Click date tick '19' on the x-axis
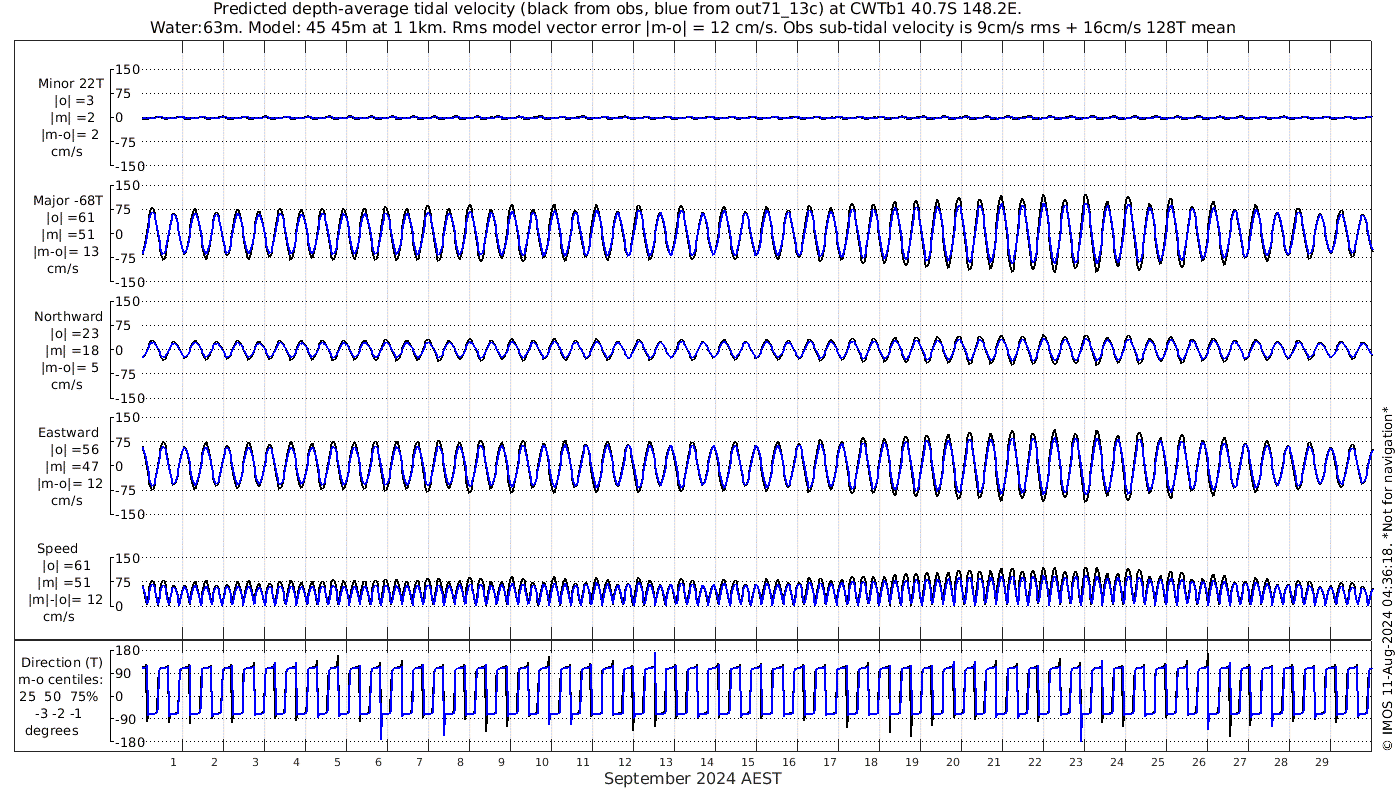This screenshot has height=800, width=1400. [x=911, y=762]
